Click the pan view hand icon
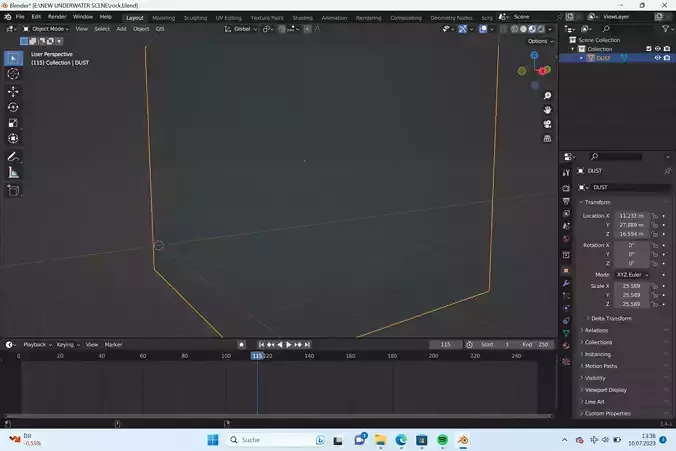The height and width of the screenshot is (451, 676). (547, 110)
